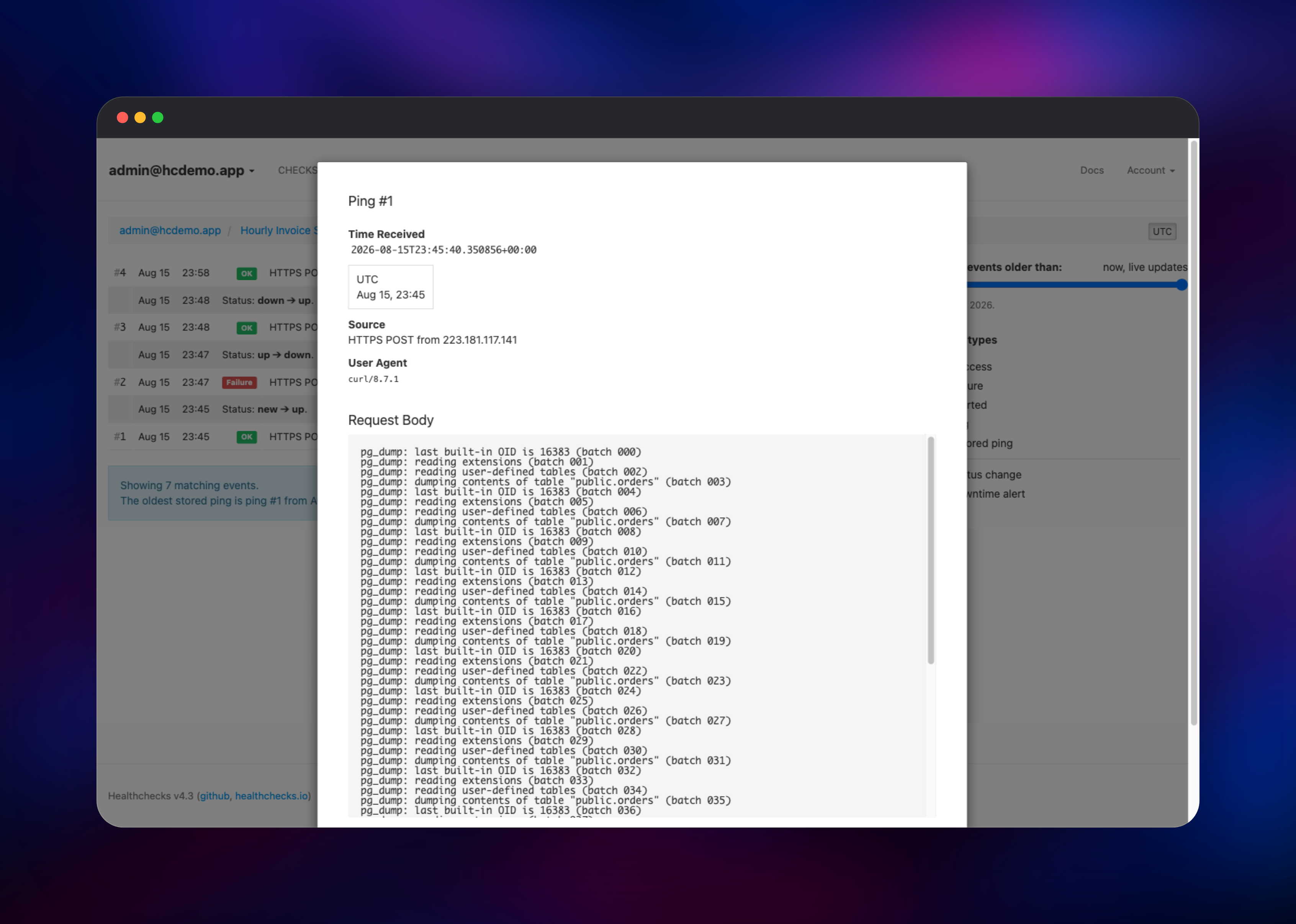Click log line with 'batch 020'
The image size is (1296, 924).
click(x=501, y=651)
